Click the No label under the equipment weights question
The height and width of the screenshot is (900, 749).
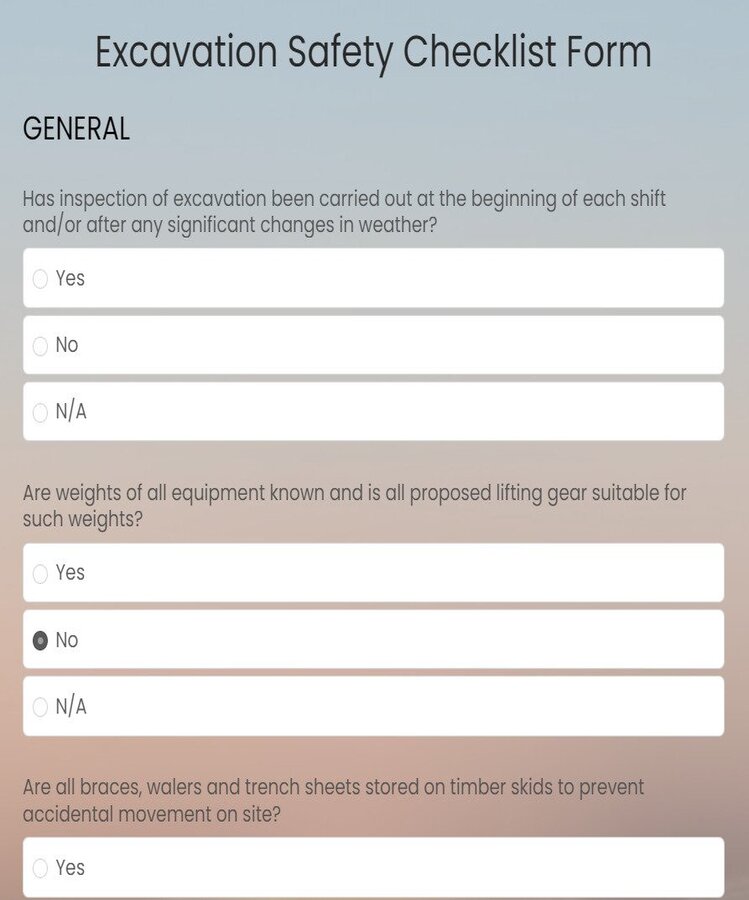tap(68, 640)
